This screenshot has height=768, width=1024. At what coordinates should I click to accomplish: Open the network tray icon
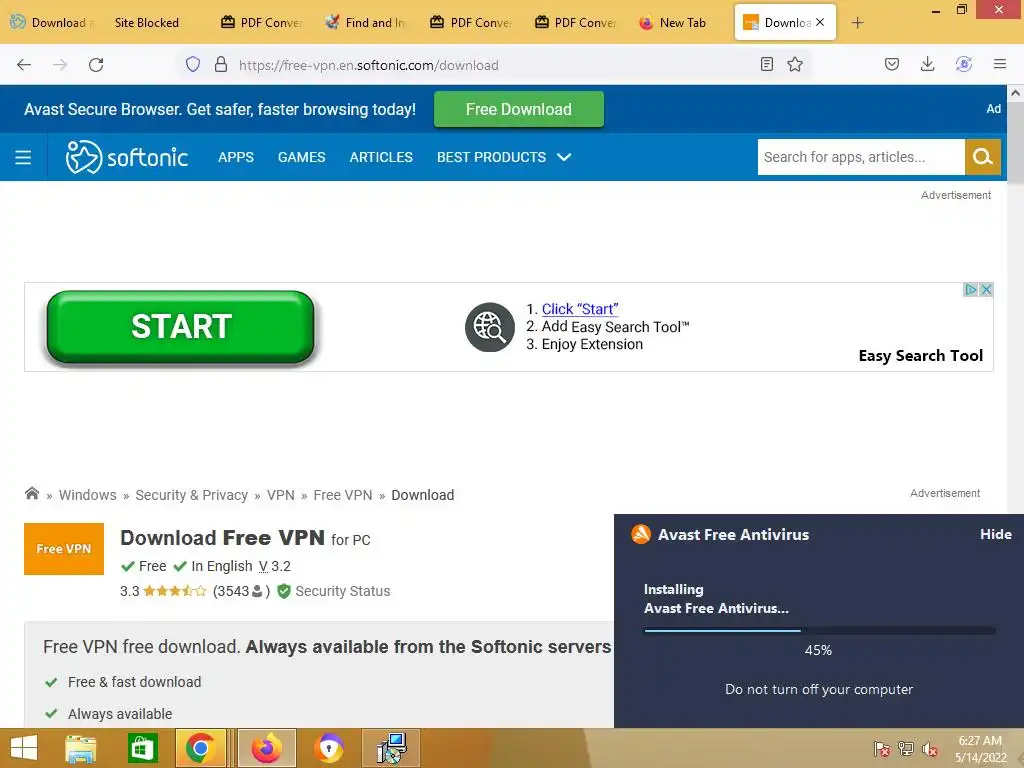(906, 749)
